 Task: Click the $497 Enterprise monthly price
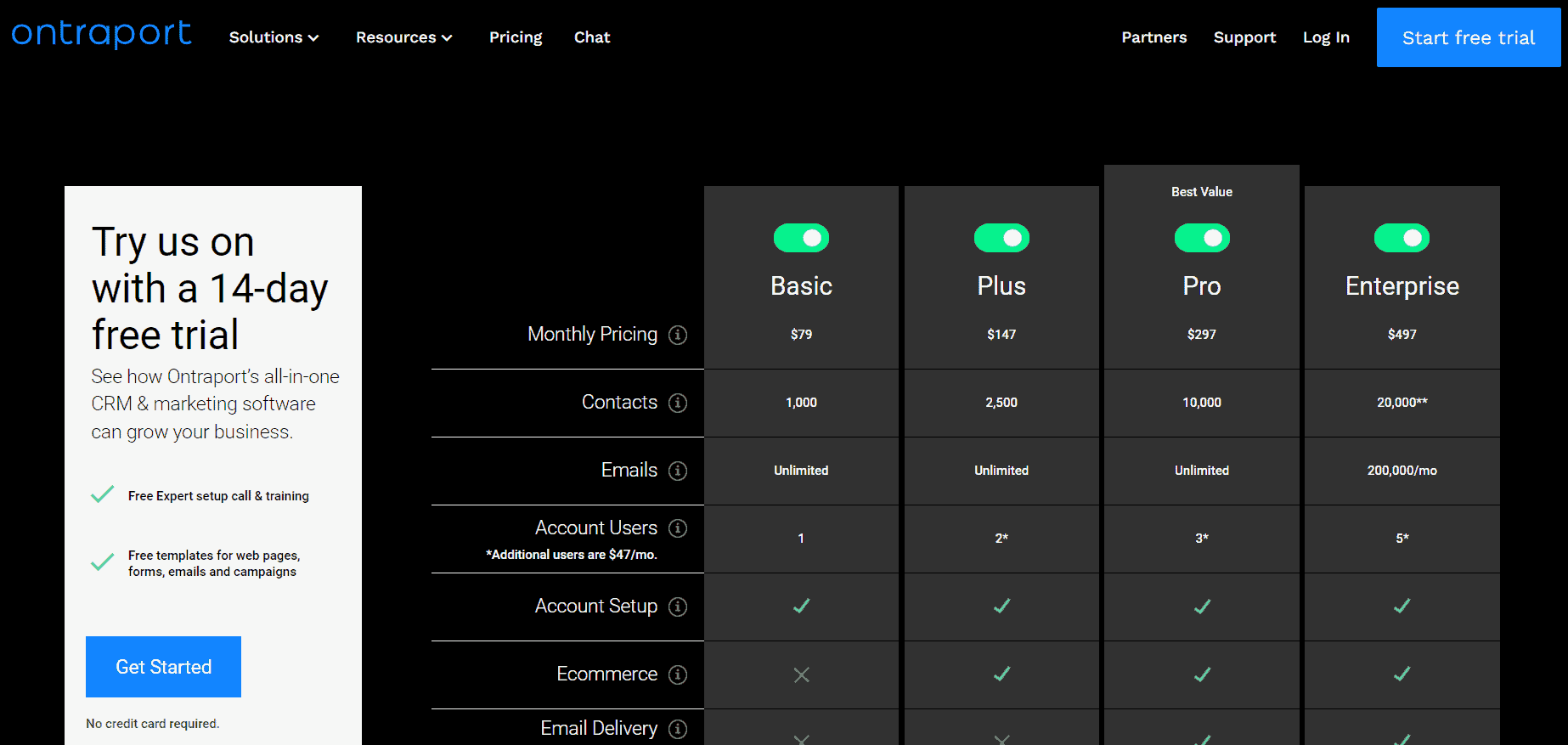coord(1402,335)
